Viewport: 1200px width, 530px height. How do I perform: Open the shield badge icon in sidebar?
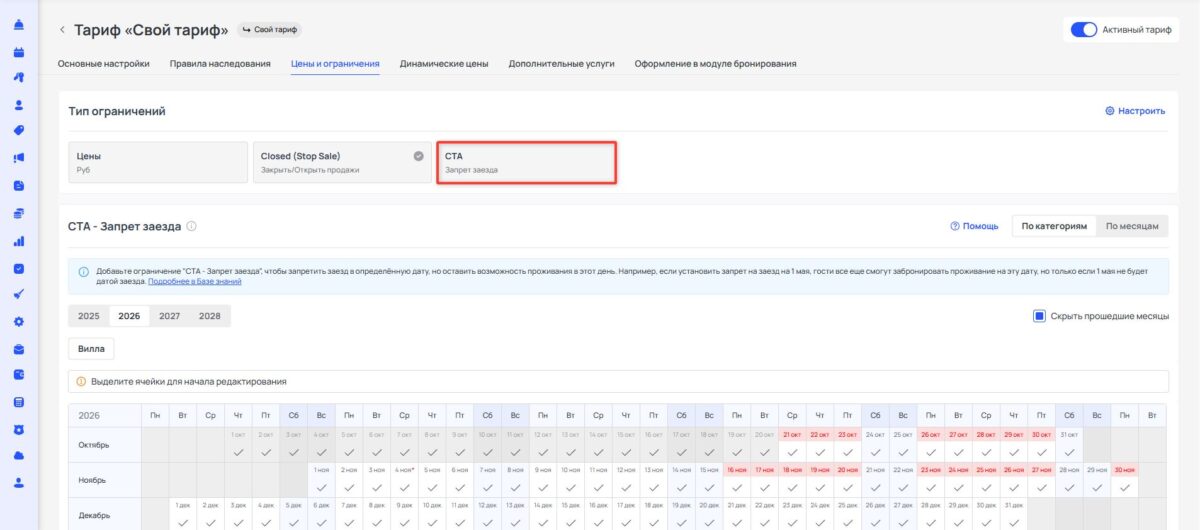pos(19,429)
